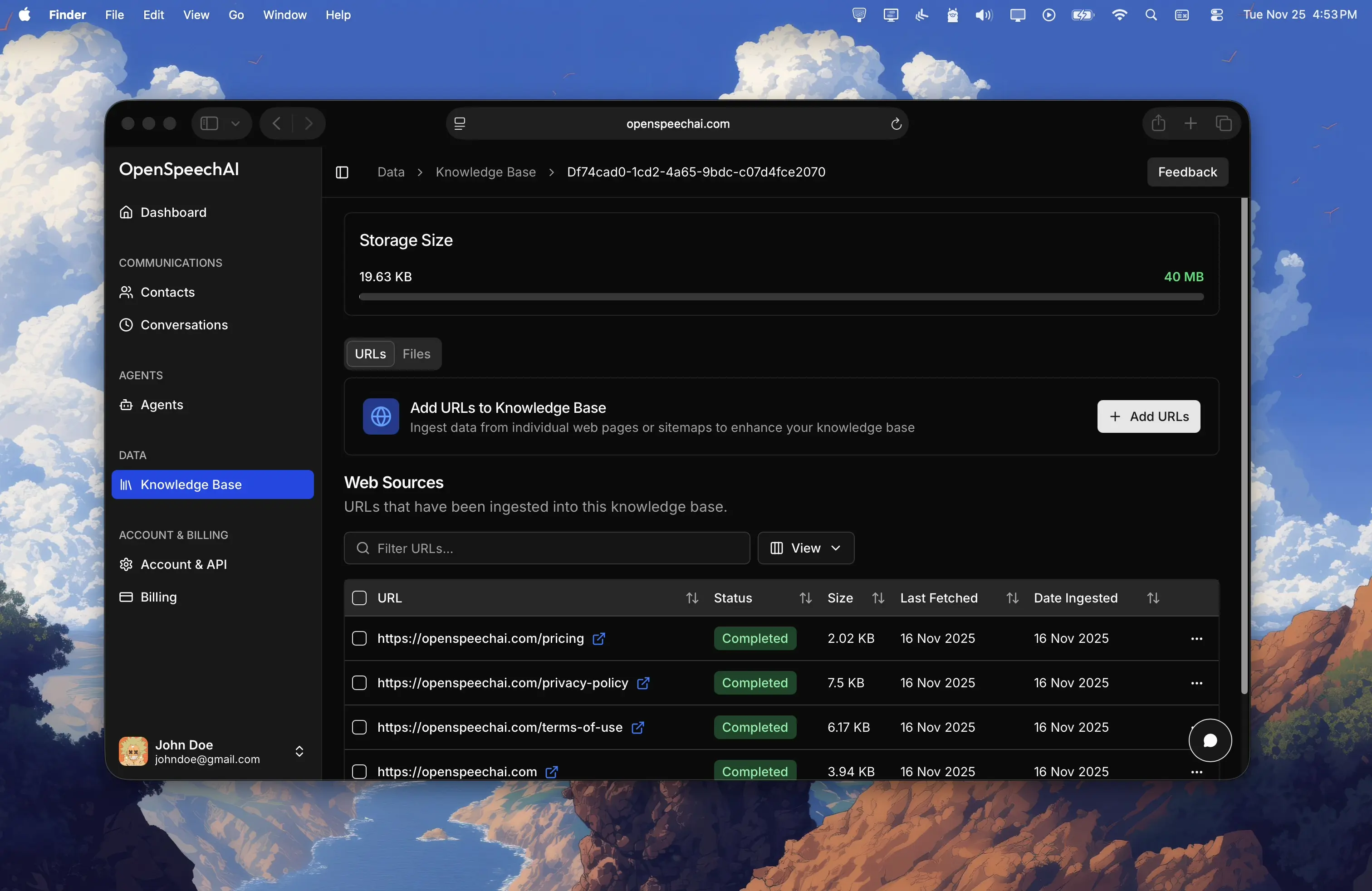Viewport: 1372px width, 891px height.
Task: Switch to the URLs tab
Action: tap(370, 354)
